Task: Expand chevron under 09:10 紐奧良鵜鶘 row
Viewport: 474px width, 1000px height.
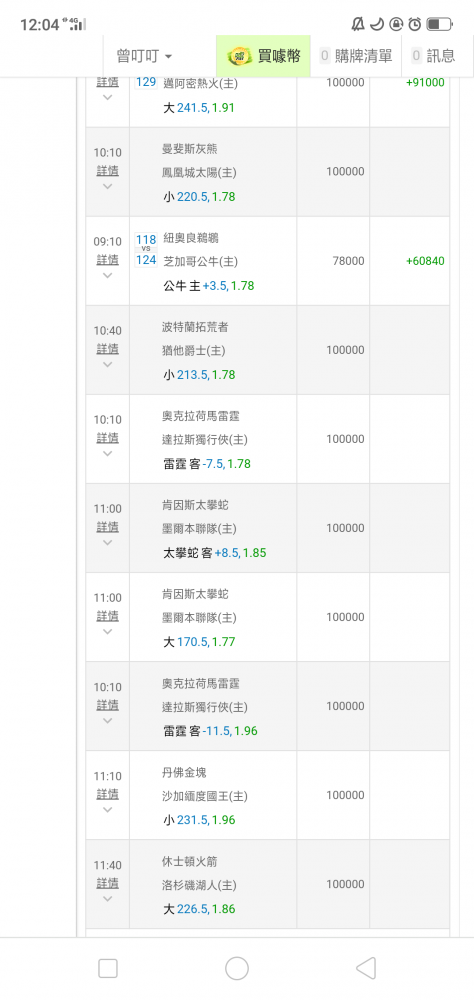Action: pyautogui.click(x=107, y=276)
